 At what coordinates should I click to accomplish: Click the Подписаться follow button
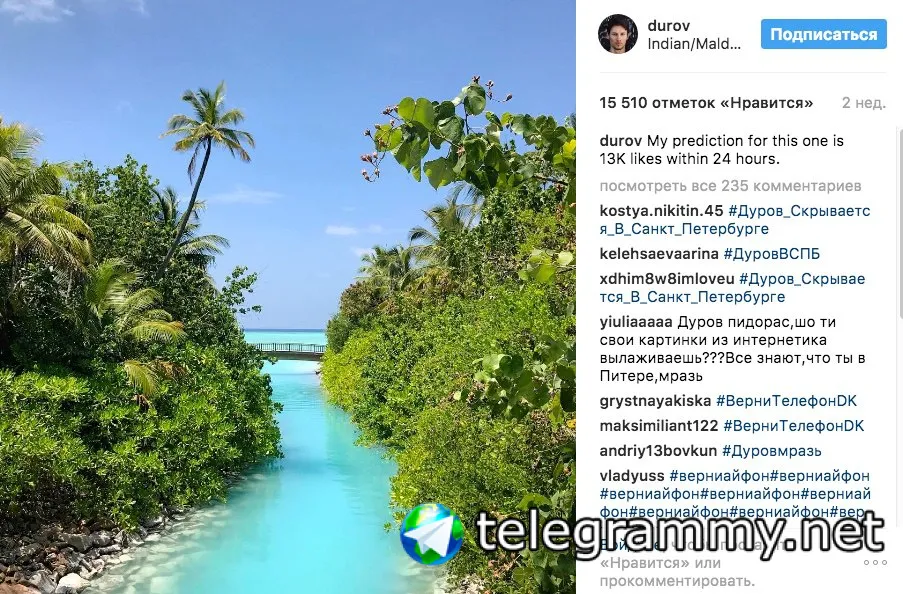pos(824,34)
